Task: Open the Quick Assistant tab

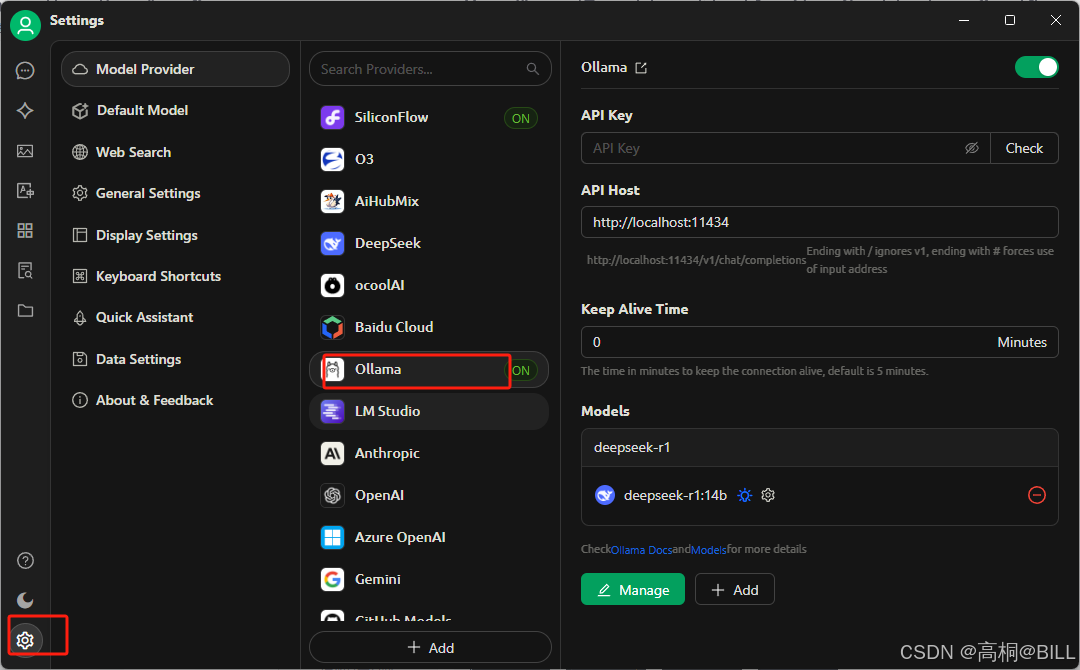Action: pyautogui.click(x=176, y=317)
